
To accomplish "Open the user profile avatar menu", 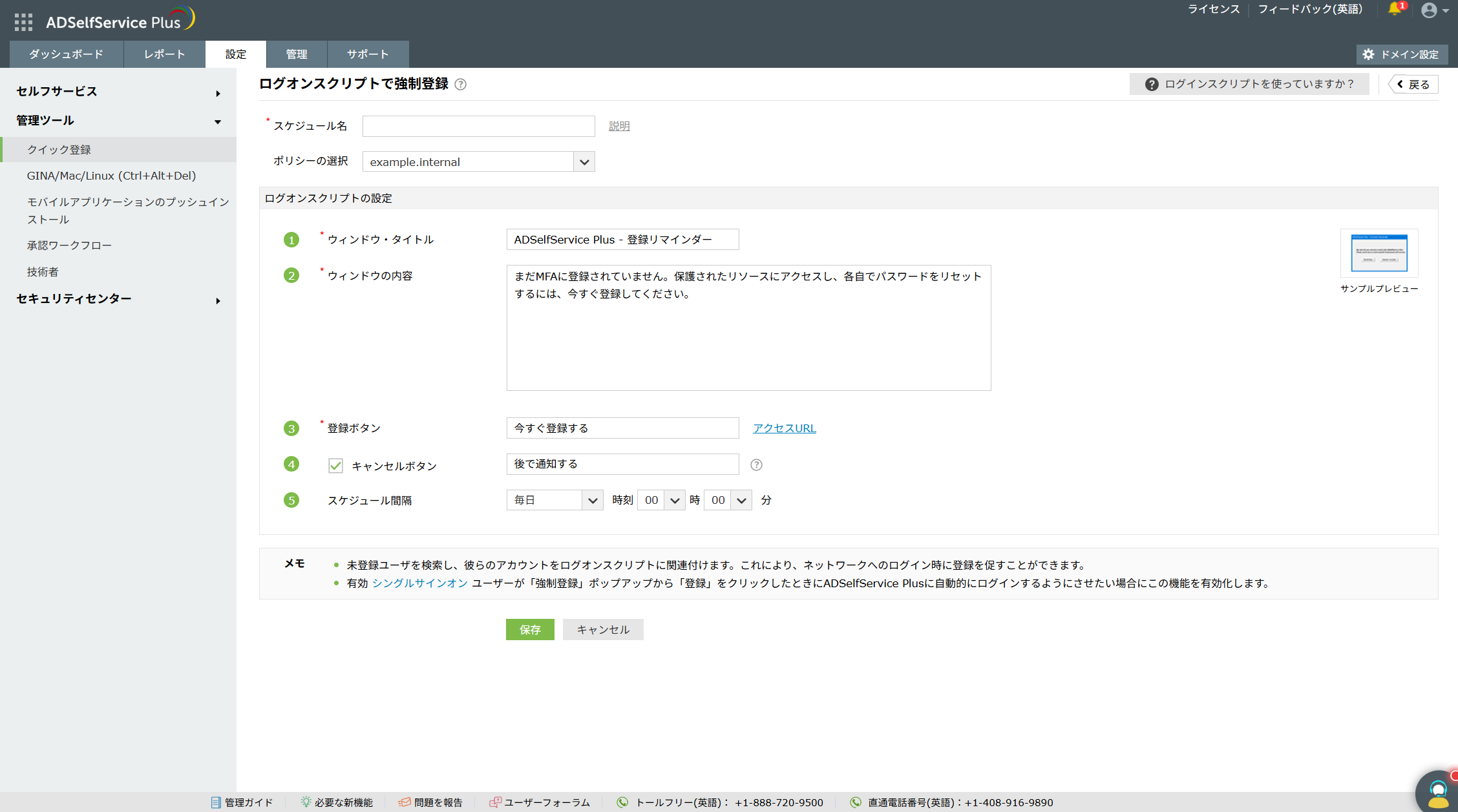I will tap(1429, 10).
